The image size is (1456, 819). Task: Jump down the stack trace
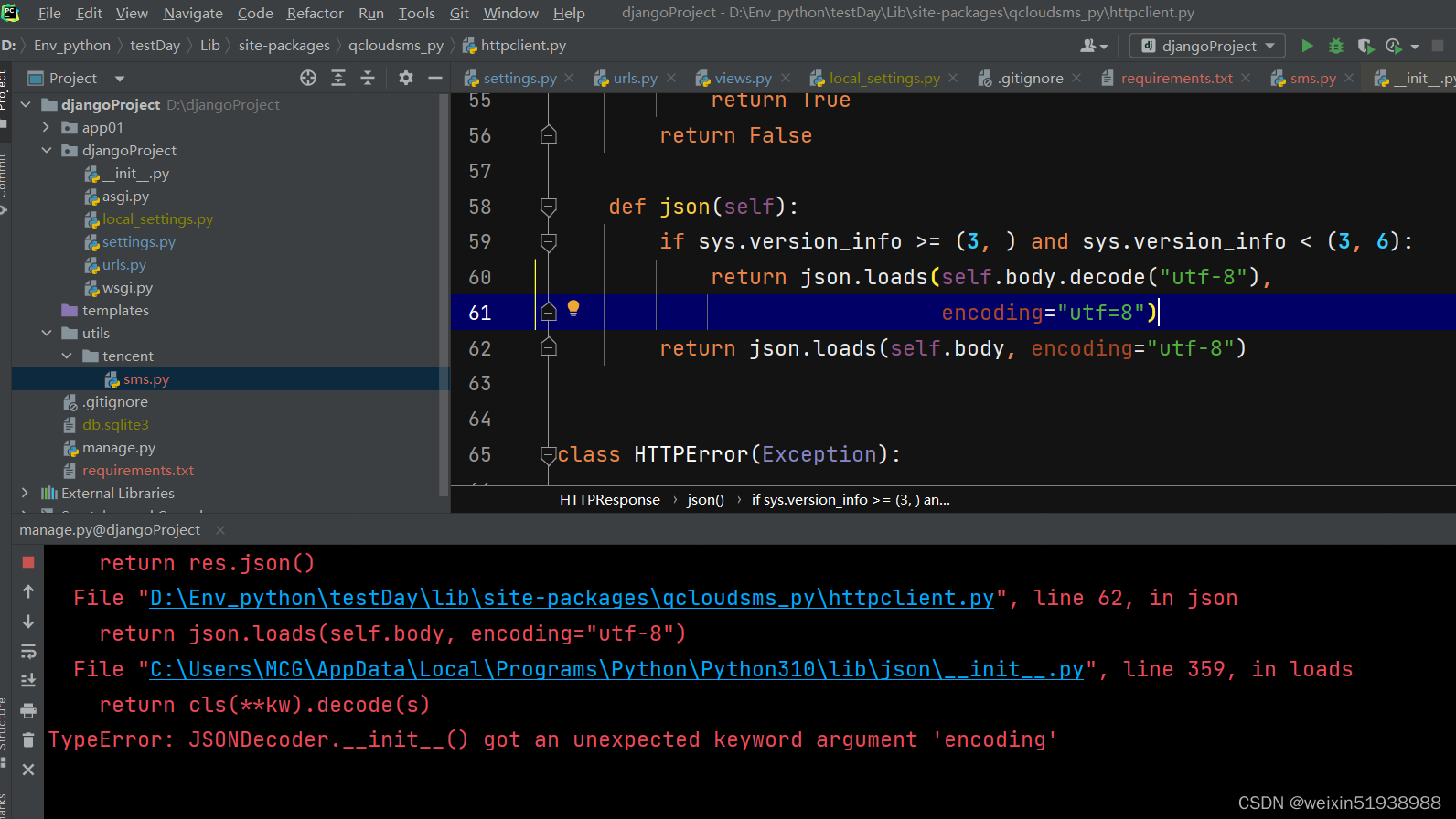pos(28,622)
